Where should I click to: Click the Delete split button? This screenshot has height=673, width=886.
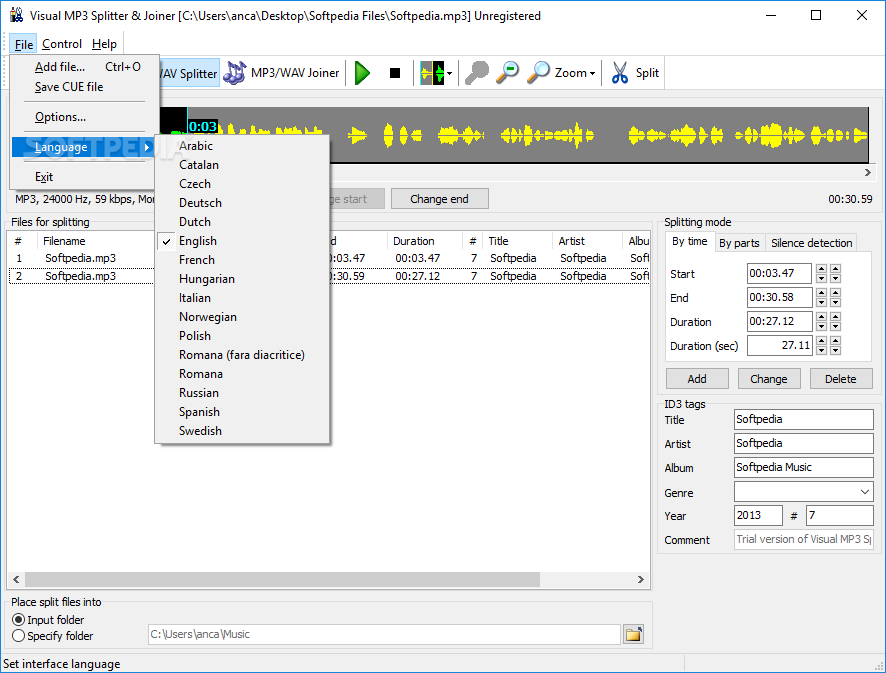(841, 379)
